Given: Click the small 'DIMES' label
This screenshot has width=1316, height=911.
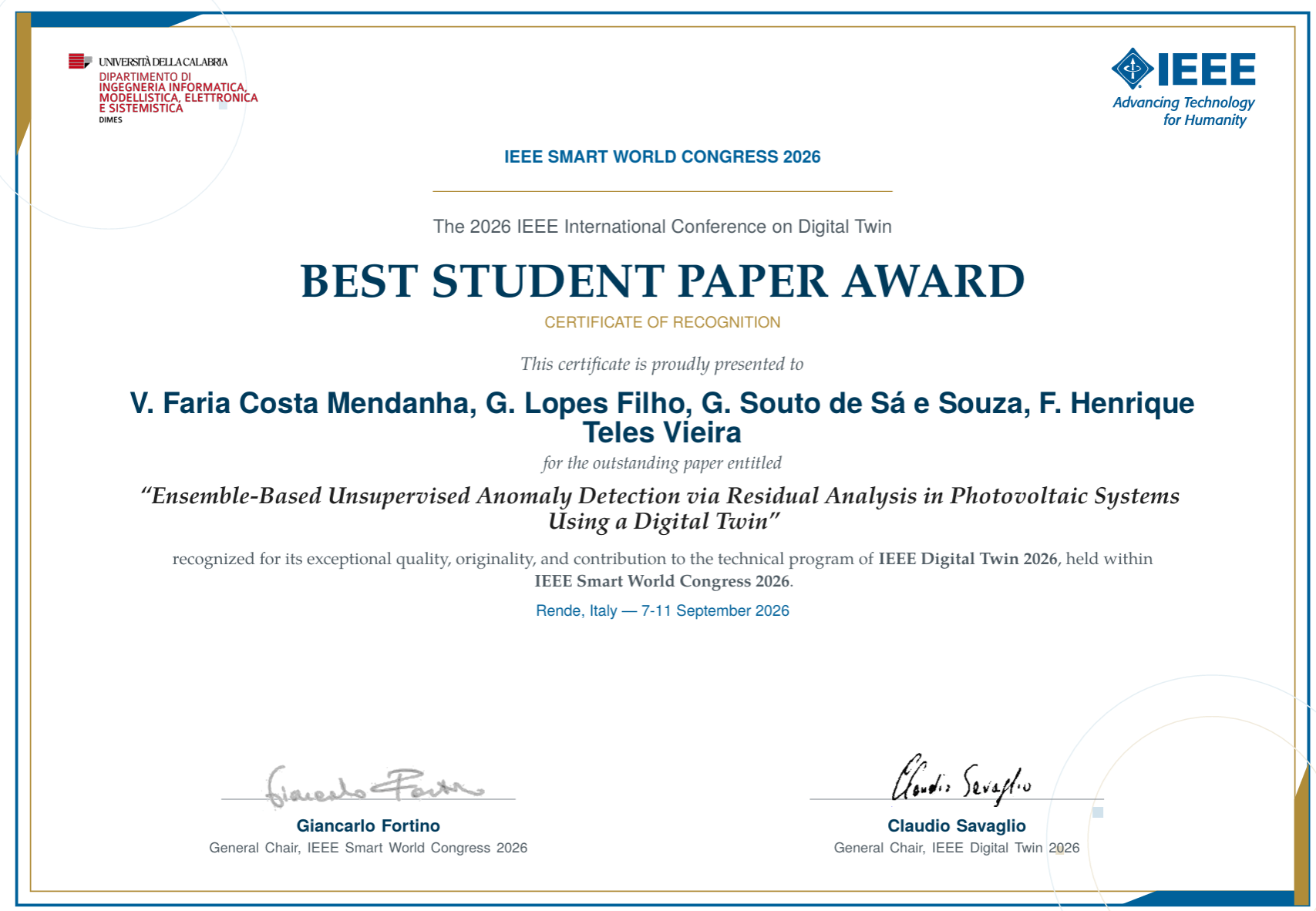Looking at the screenshot, I should pyautogui.click(x=110, y=119).
